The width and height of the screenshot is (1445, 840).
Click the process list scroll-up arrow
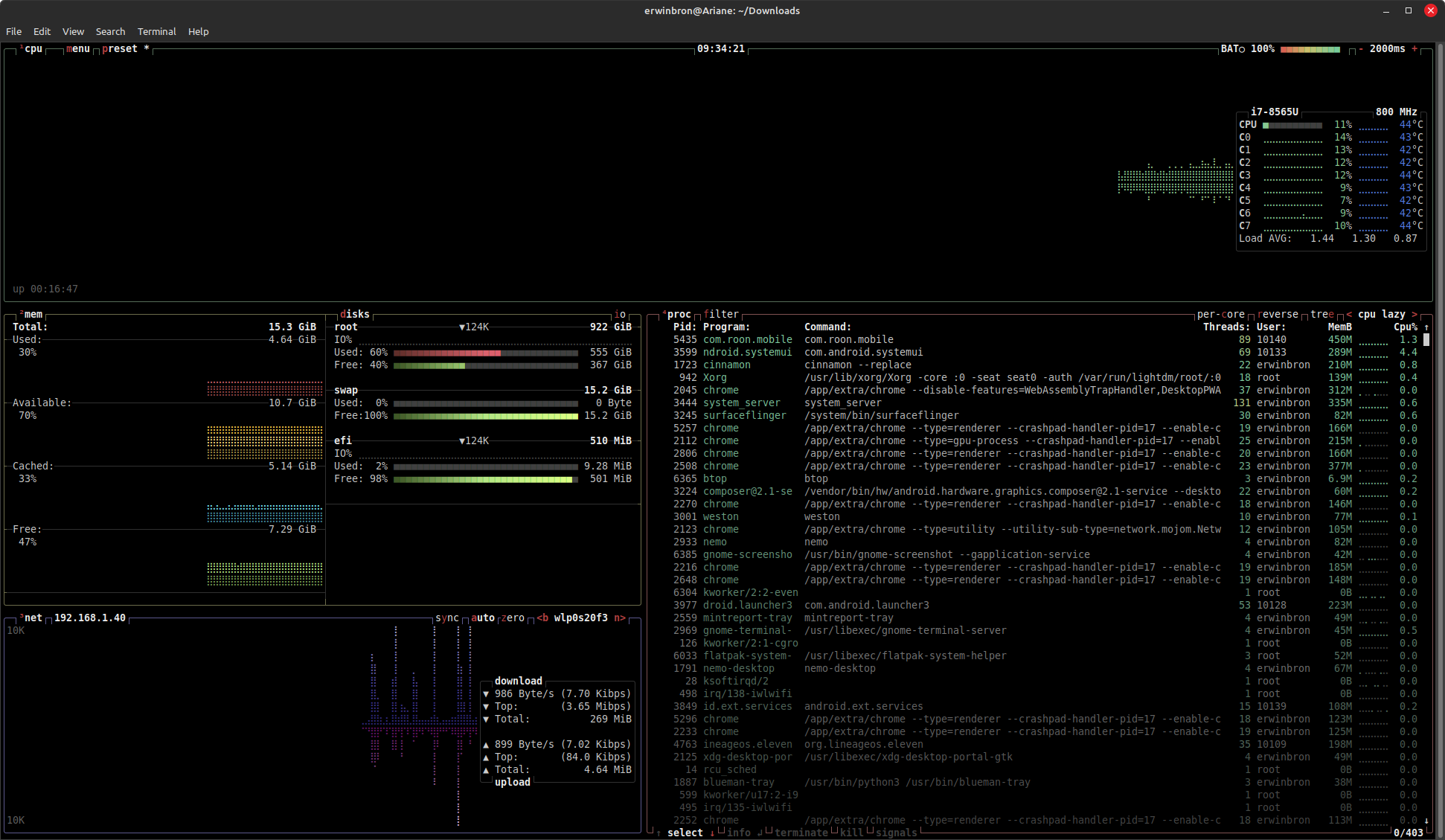pyautogui.click(x=1426, y=327)
